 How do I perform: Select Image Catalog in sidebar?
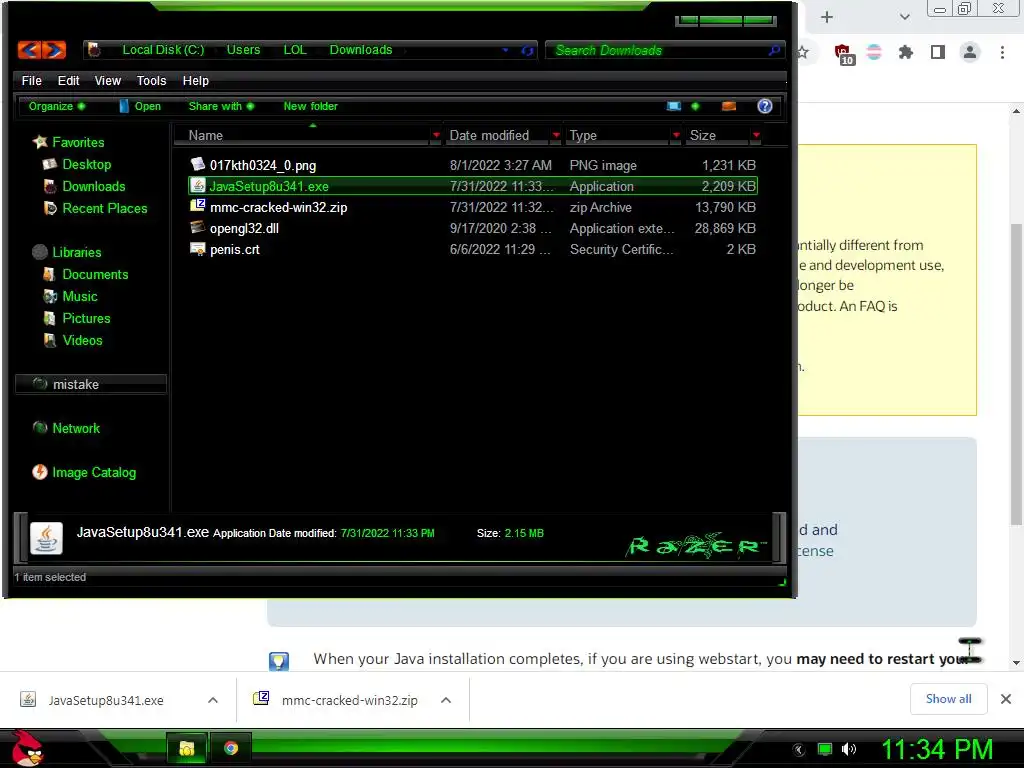click(93, 472)
